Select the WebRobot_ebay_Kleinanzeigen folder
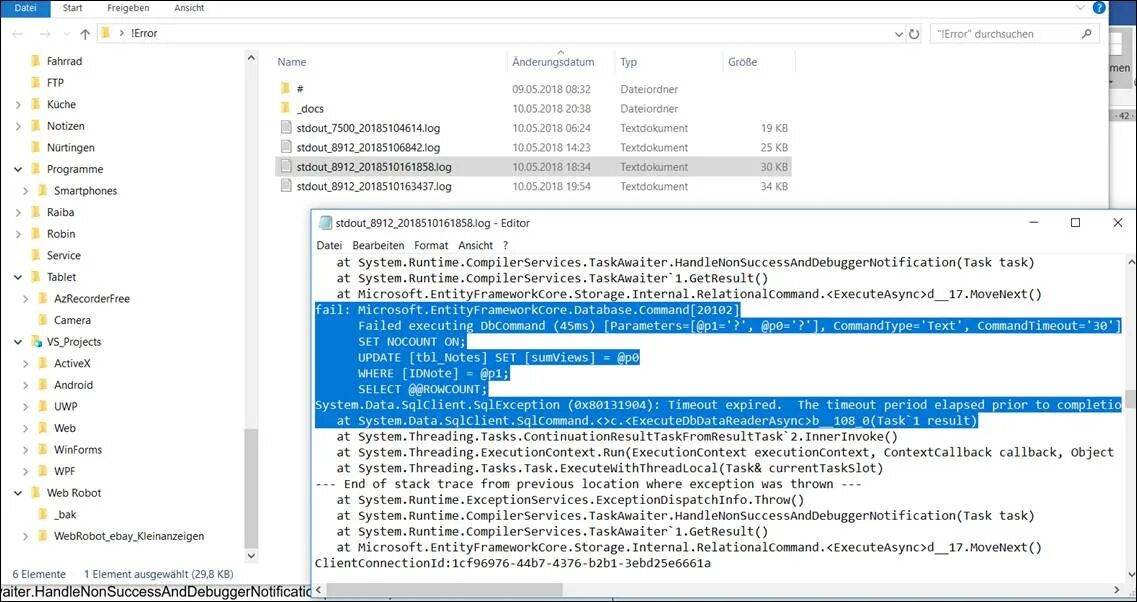Image resolution: width=1137 pixels, height=602 pixels. [x=129, y=536]
